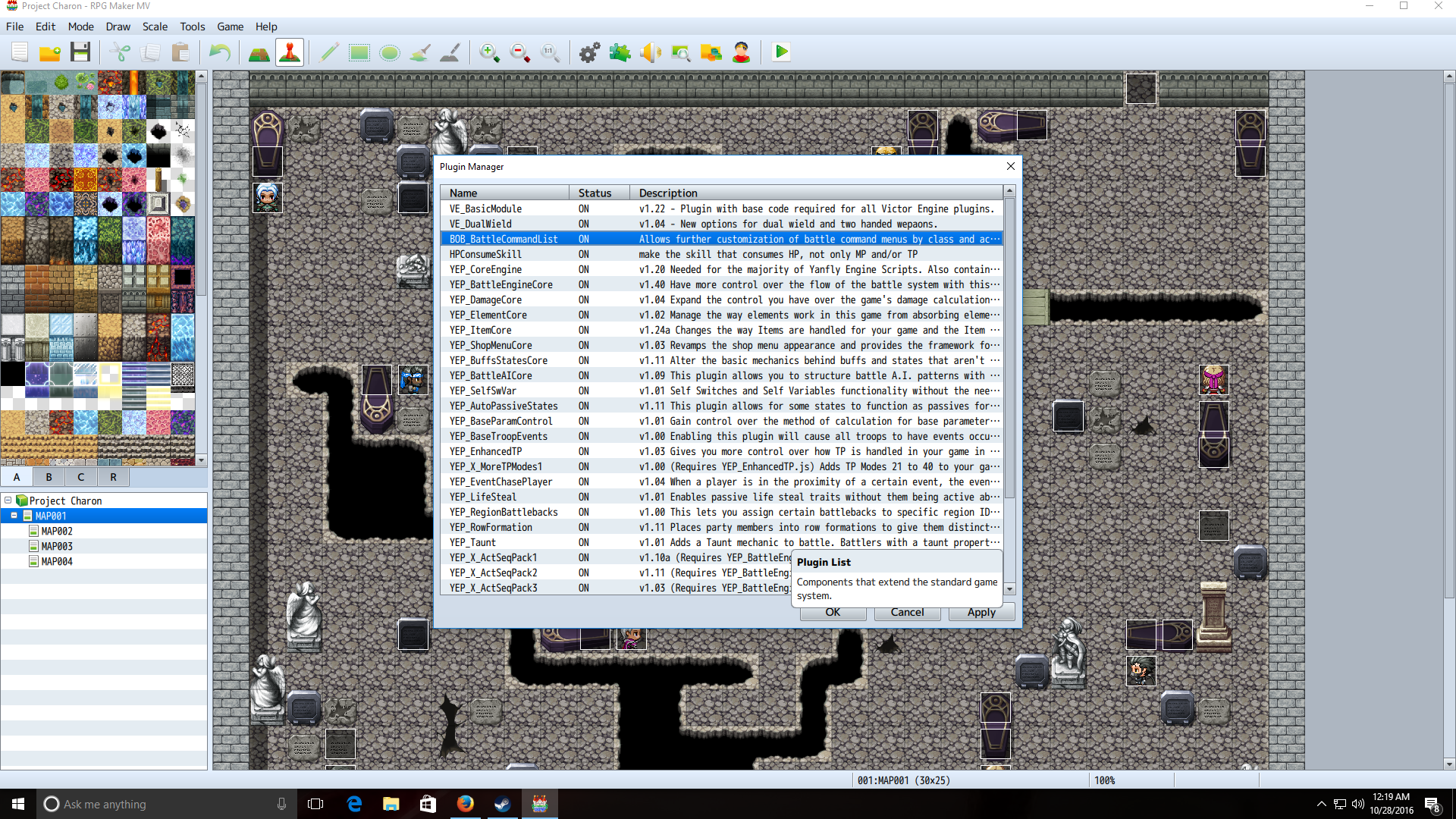Create a new project from toolbar

tap(20, 52)
